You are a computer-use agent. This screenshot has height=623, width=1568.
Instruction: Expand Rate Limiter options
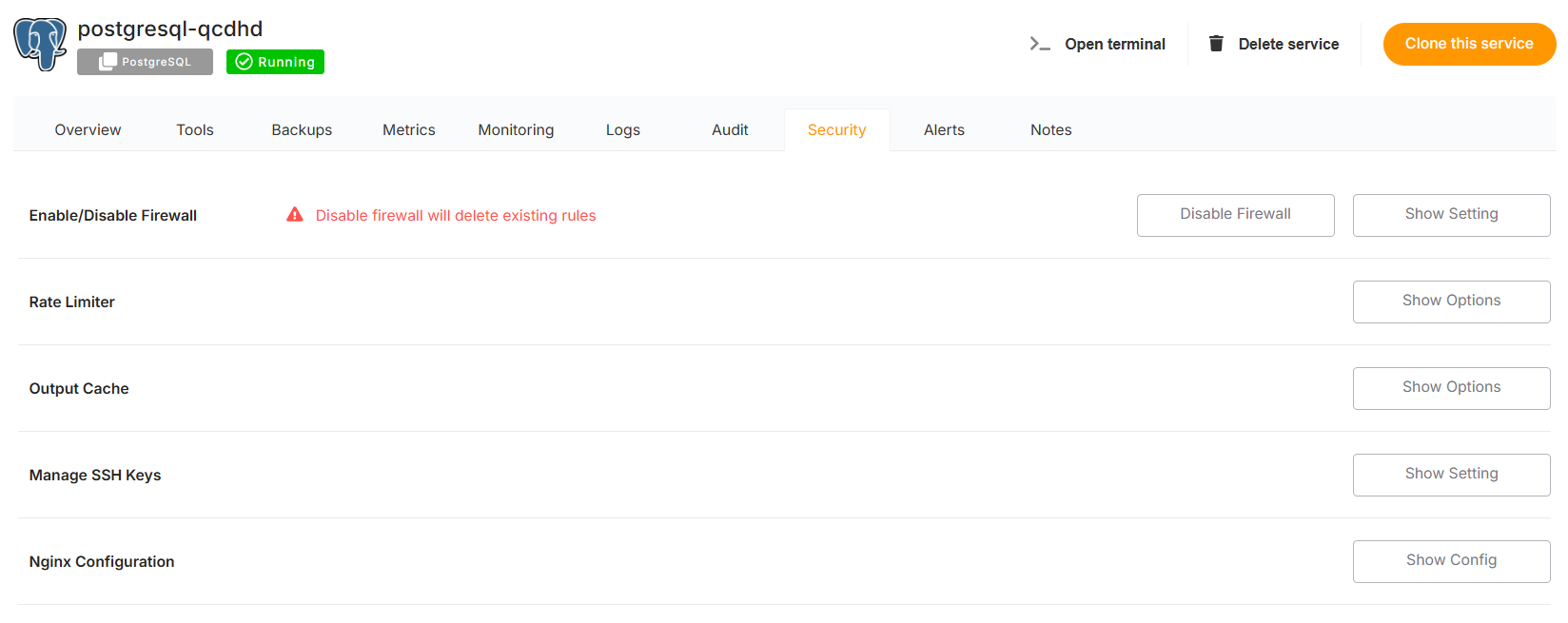coord(1451,302)
